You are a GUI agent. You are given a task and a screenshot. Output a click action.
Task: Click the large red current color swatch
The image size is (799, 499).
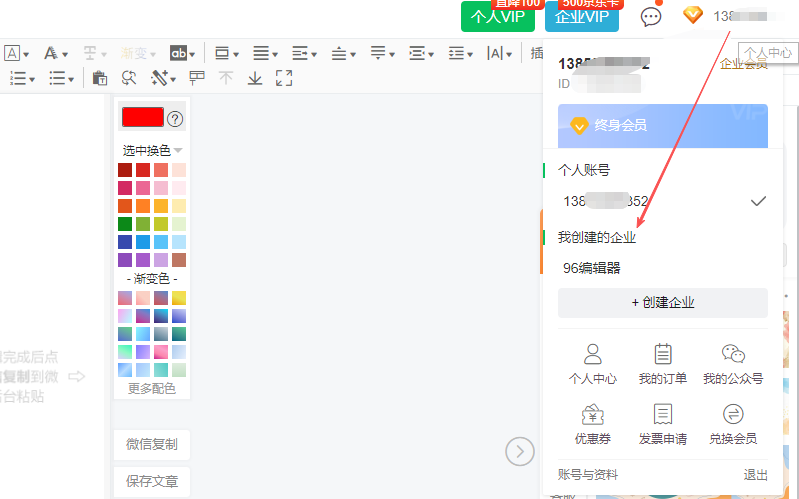coord(142,117)
